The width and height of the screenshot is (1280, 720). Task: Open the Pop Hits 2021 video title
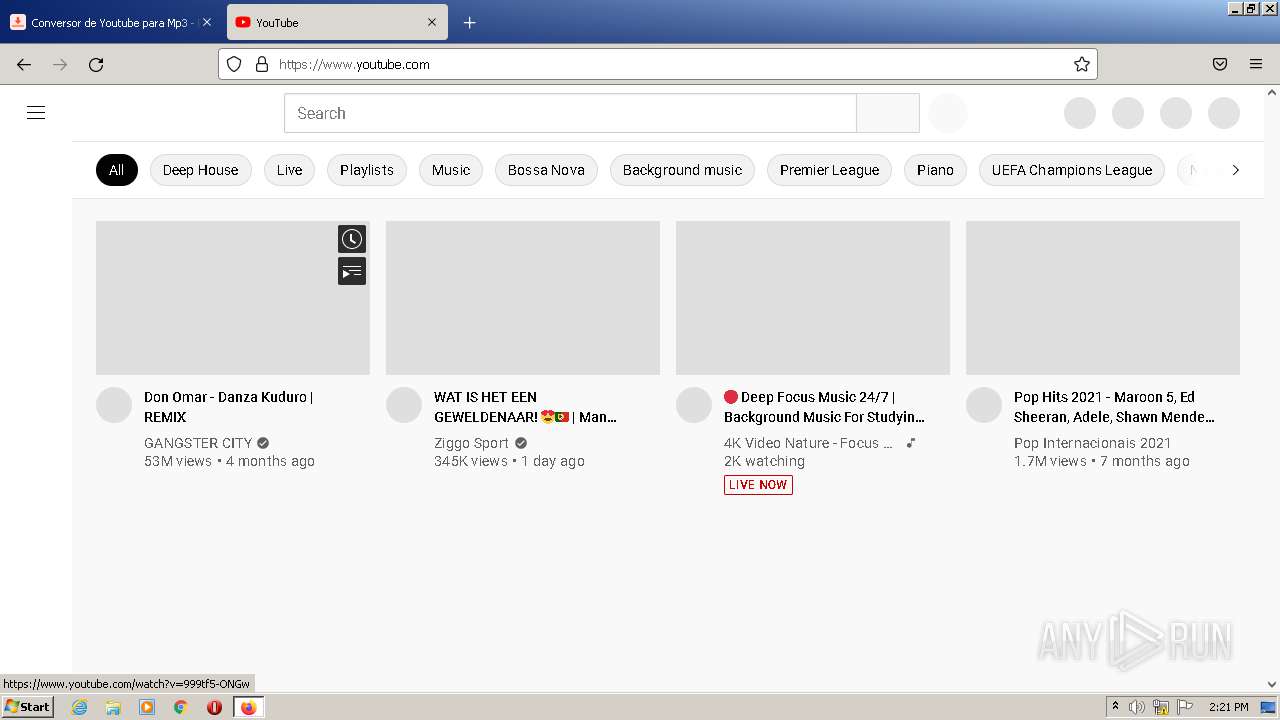pos(1114,407)
